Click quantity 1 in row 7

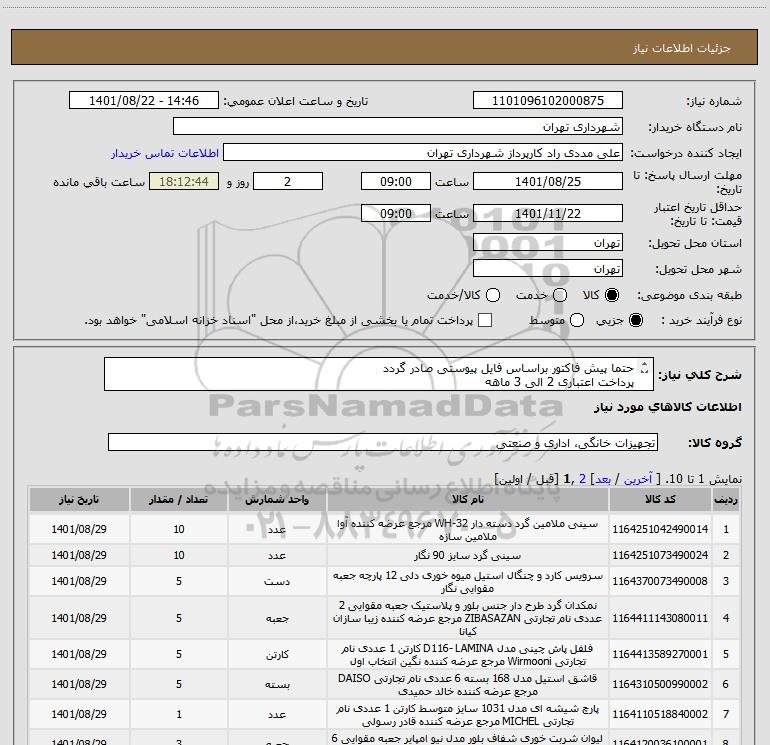coord(179,715)
